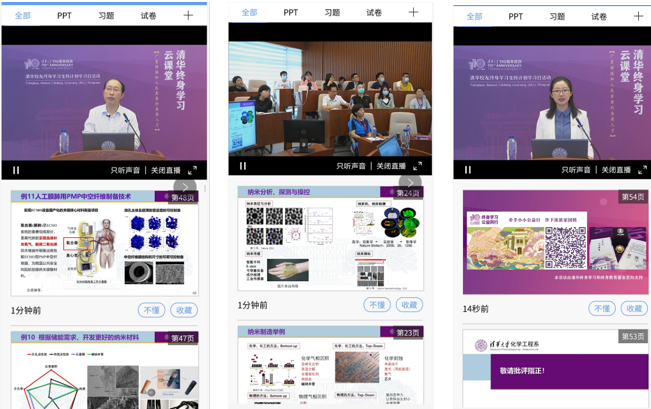Tap the plus icon above the female lecturer video
The image size is (651, 409).
tap(638, 16)
